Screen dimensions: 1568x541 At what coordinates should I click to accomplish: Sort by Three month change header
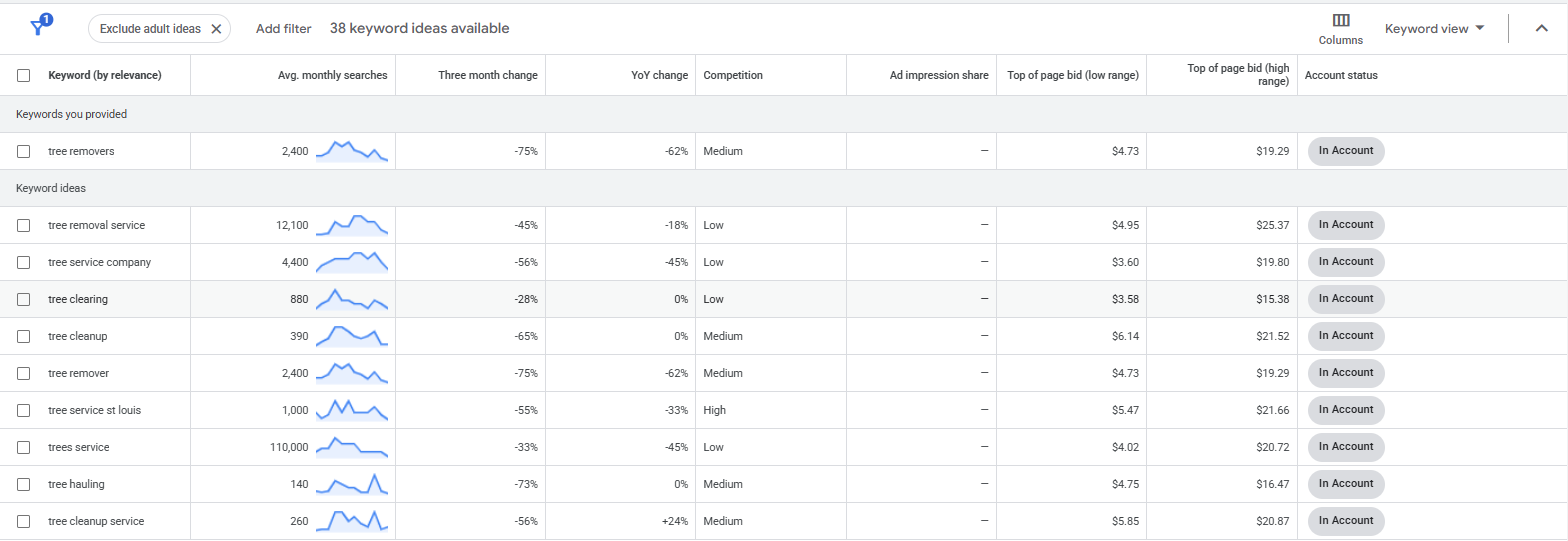pos(487,75)
